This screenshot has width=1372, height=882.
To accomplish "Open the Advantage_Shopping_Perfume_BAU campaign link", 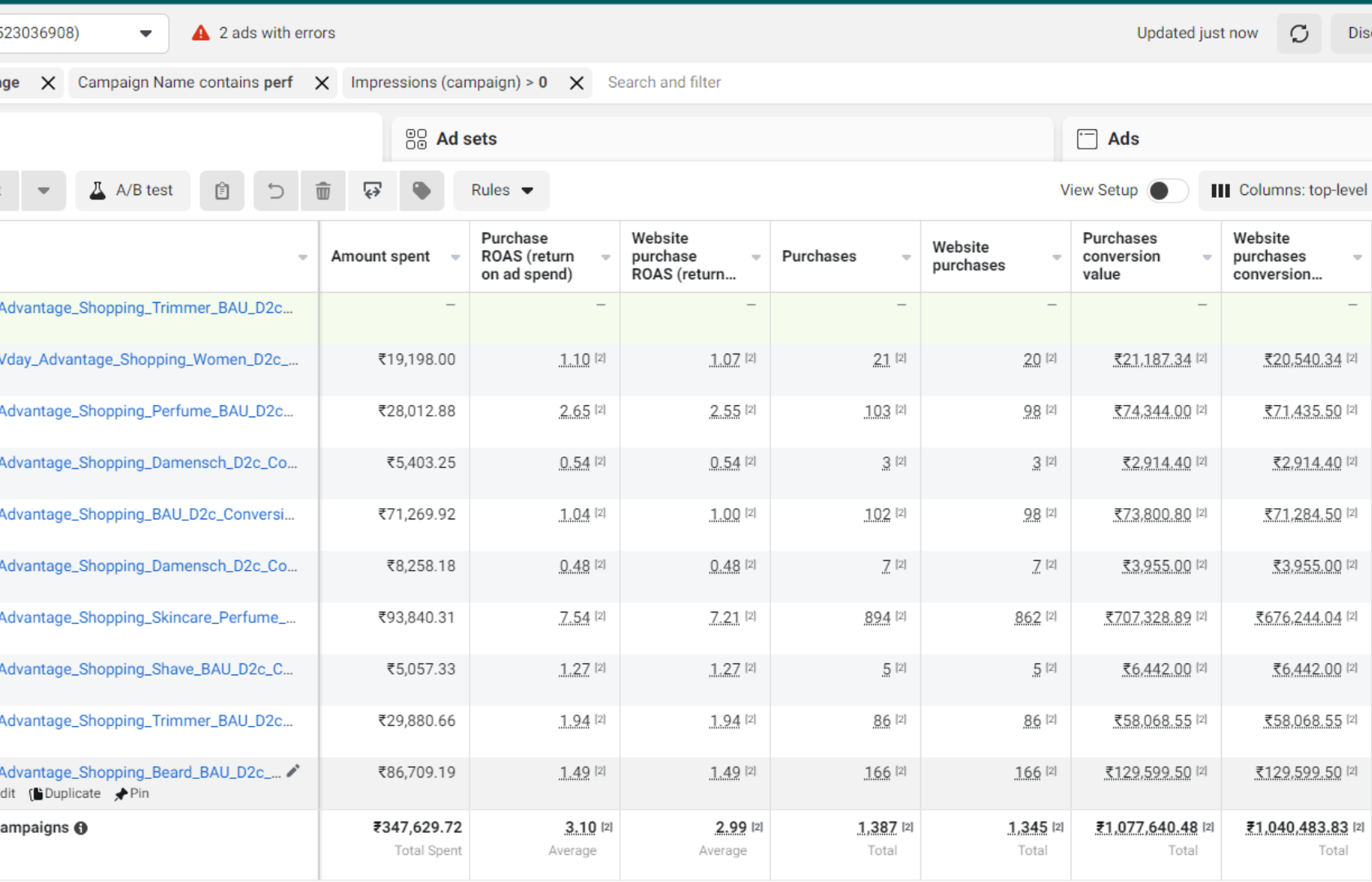I will tap(145, 411).
